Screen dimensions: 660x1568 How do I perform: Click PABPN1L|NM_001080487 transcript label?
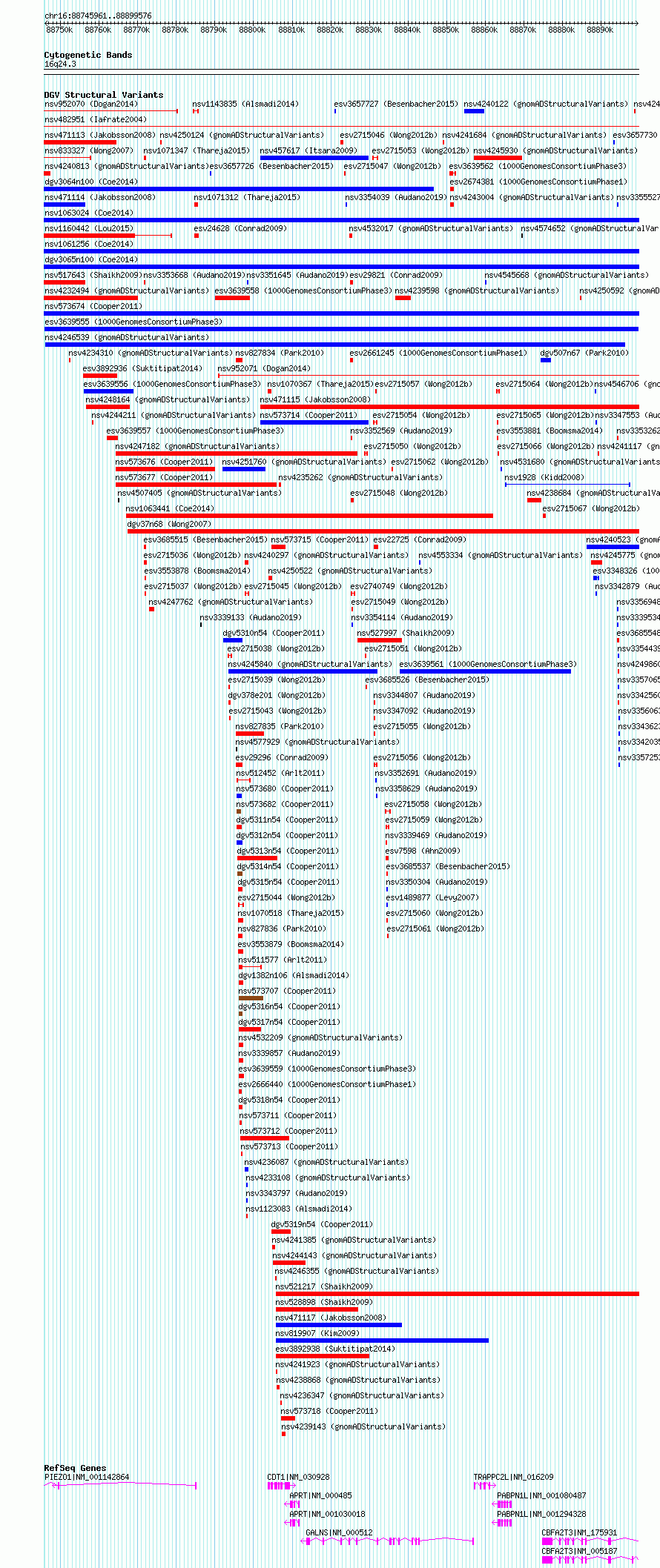pyautogui.click(x=541, y=1495)
